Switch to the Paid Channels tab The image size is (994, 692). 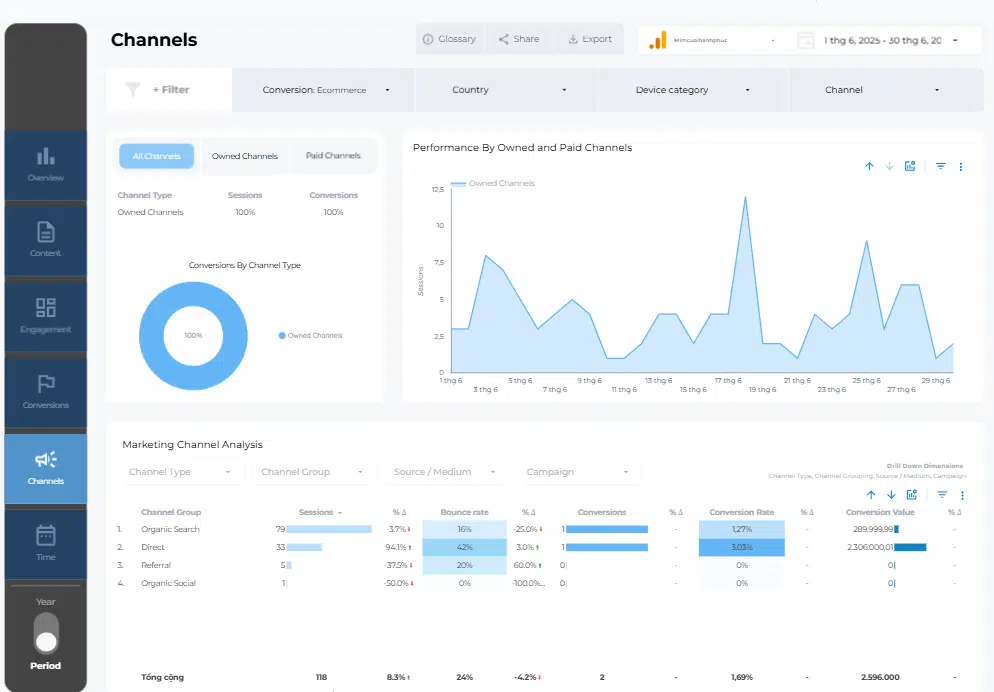[333, 155]
